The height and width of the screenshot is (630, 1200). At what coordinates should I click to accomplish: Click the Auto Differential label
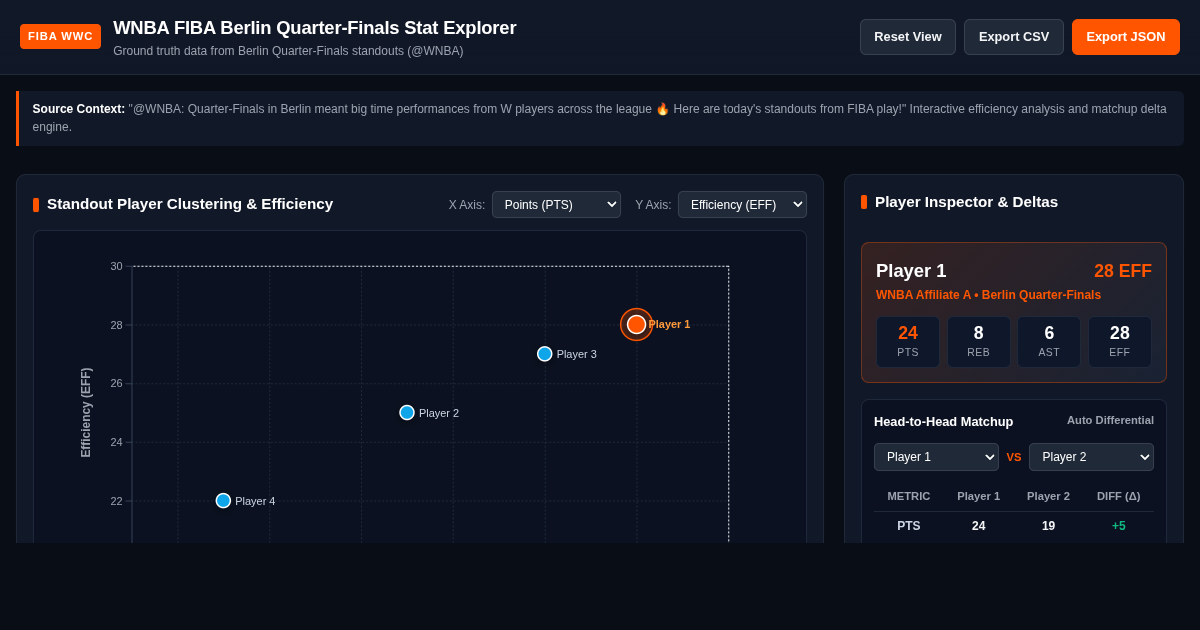(1110, 420)
